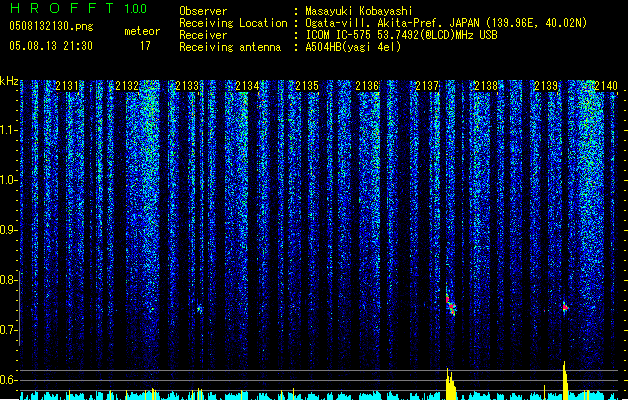Select observer name Masayuki Kobayashi
Image resolution: width=629 pixels, height=400 pixels.
pos(359,11)
